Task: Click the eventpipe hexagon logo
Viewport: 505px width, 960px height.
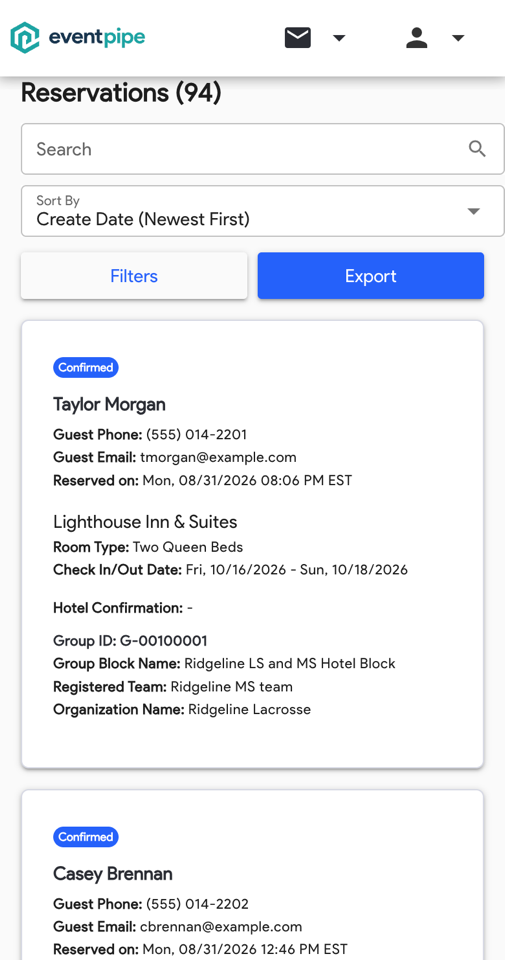Action: [x=24, y=38]
